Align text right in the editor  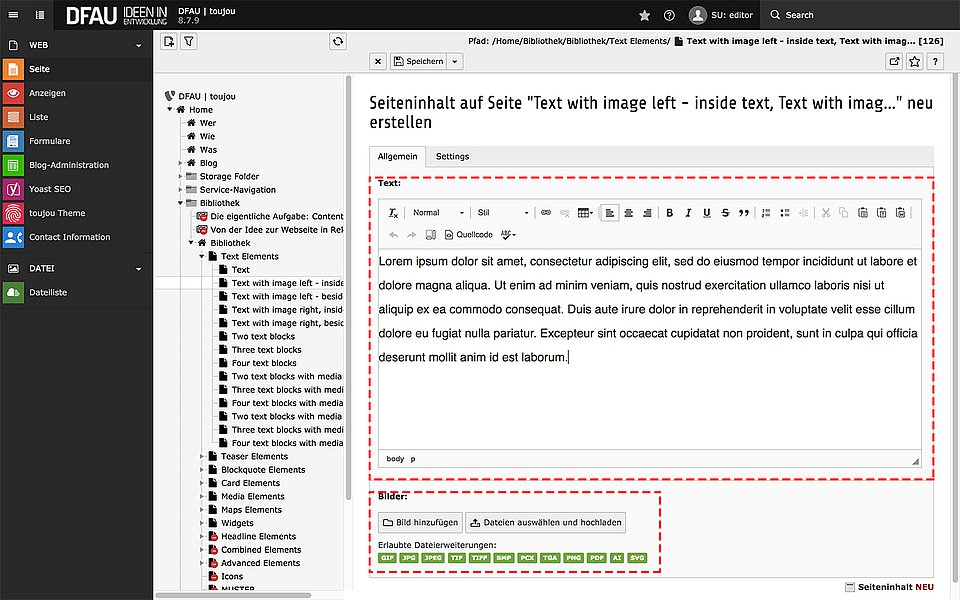tap(647, 212)
